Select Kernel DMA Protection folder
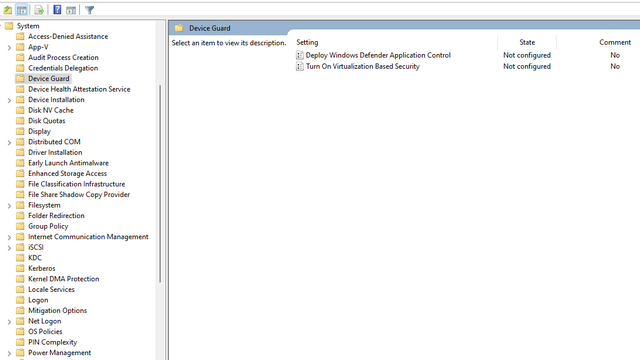 coord(63,279)
